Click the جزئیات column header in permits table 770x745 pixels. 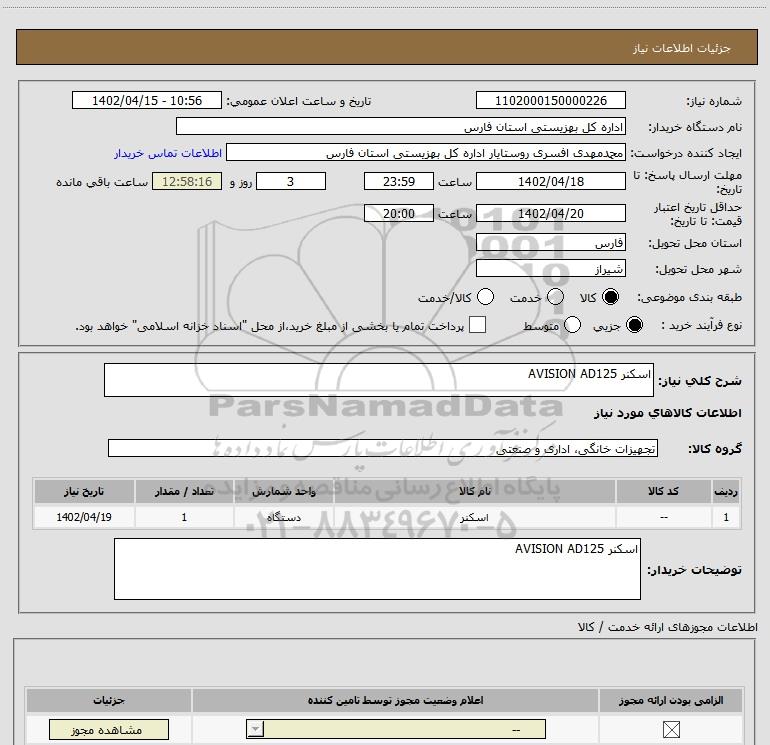tap(109, 700)
